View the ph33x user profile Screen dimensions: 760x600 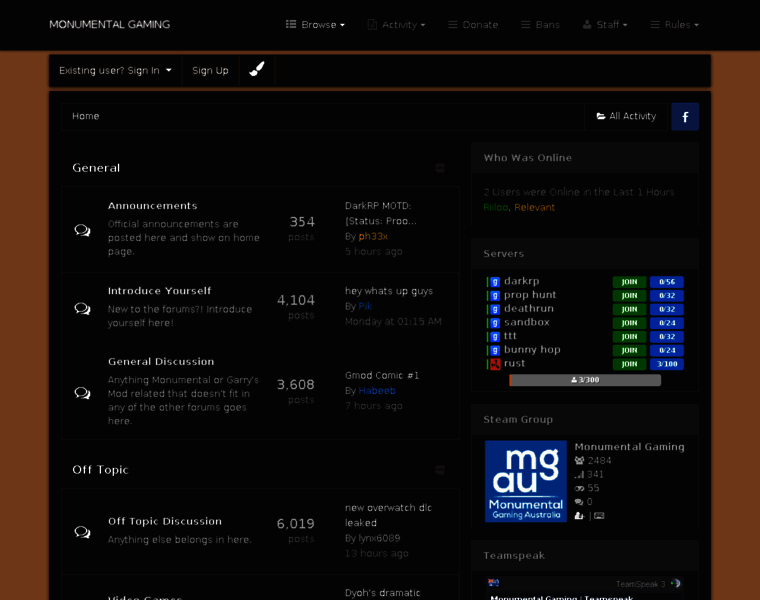(373, 236)
